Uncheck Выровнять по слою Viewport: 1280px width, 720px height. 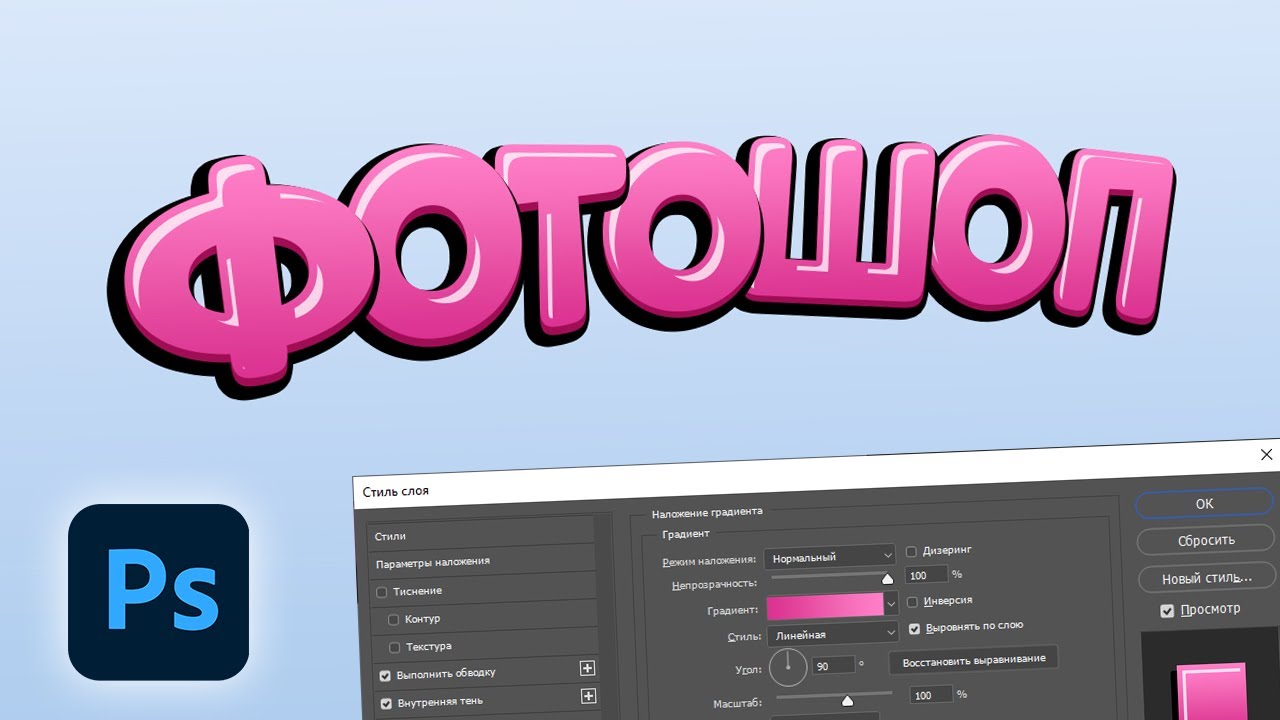tap(914, 628)
